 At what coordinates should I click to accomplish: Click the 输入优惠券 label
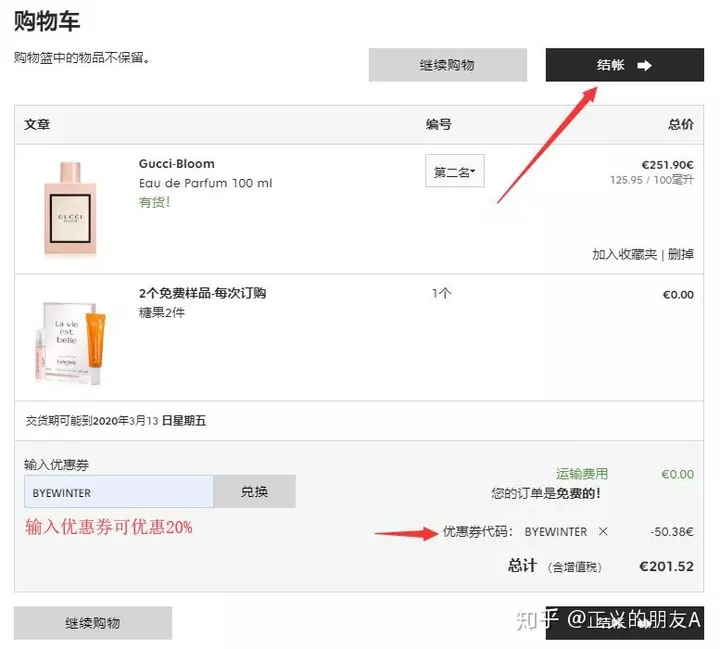[56, 465]
